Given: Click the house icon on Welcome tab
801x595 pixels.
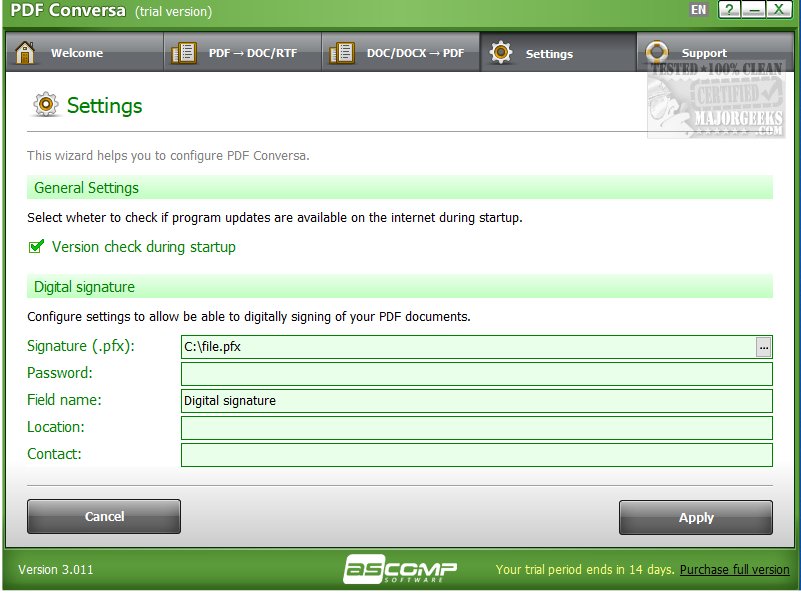Looking at the screenshot, I should [x=25, y=53].
